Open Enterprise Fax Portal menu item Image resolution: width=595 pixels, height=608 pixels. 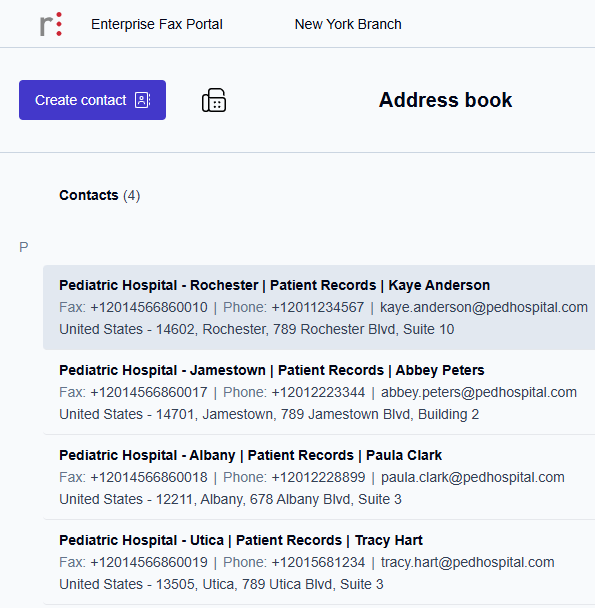tap(157, 24)
